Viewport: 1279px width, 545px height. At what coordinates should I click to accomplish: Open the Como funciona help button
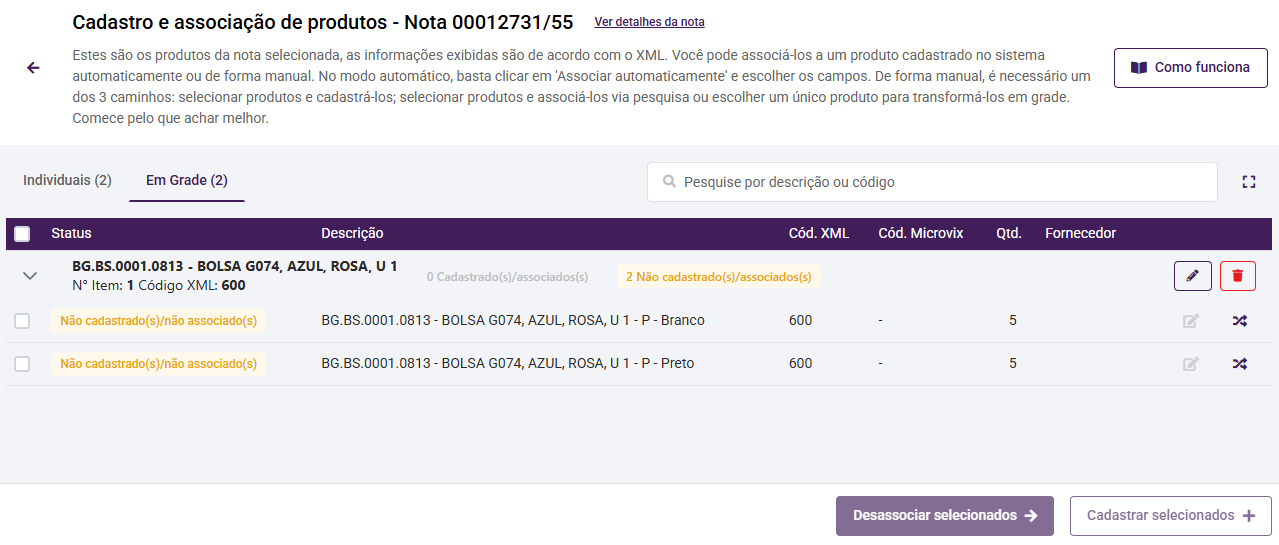(1190, 68)
